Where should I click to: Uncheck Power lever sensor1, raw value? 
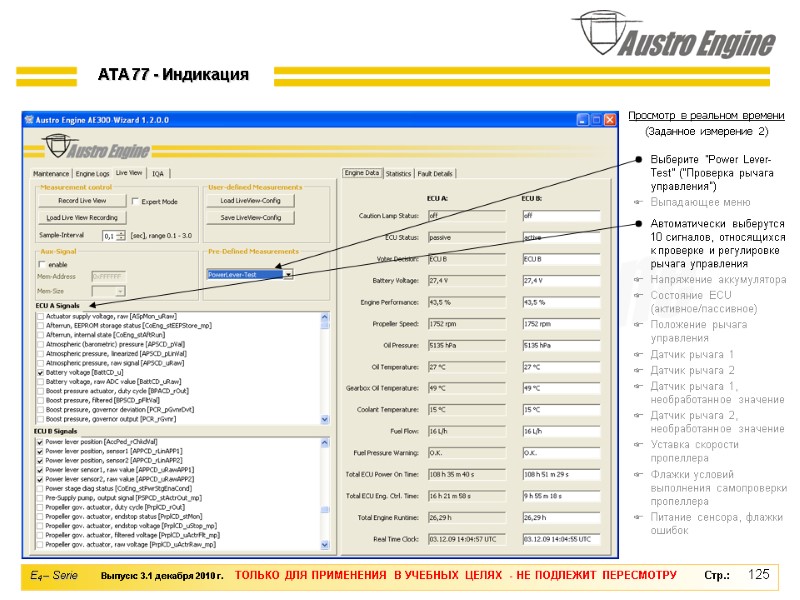tap(40, 470)
